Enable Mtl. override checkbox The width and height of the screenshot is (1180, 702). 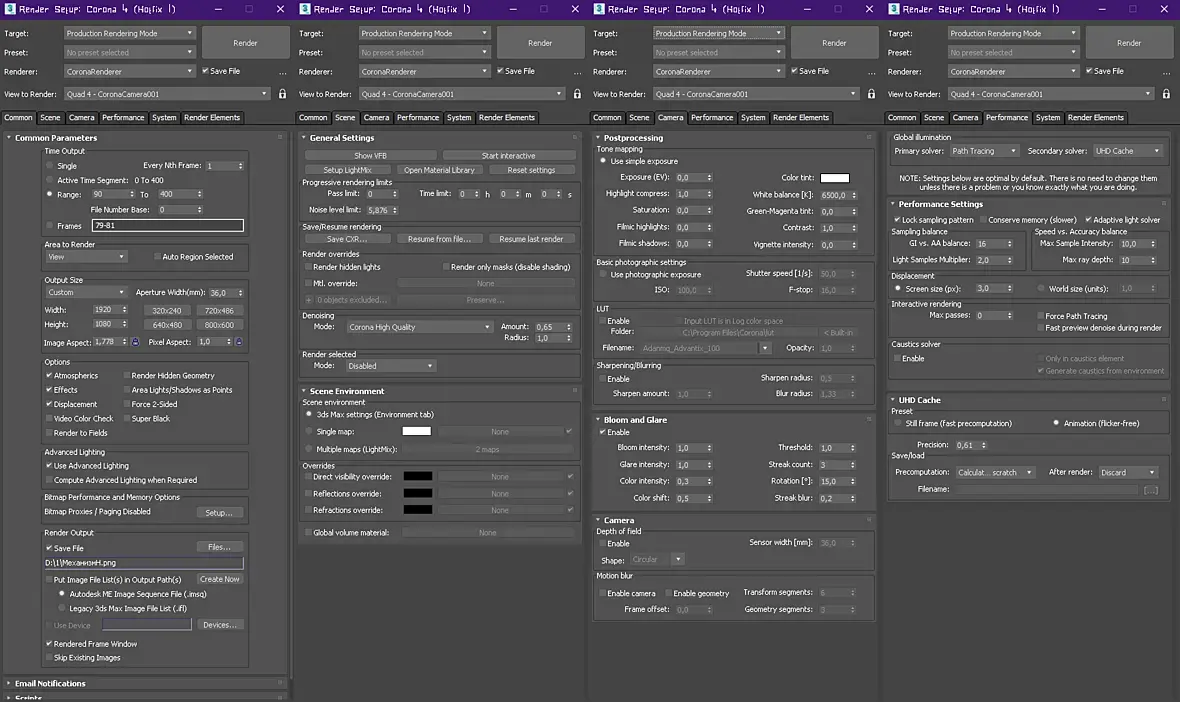[x=309, y=284]
